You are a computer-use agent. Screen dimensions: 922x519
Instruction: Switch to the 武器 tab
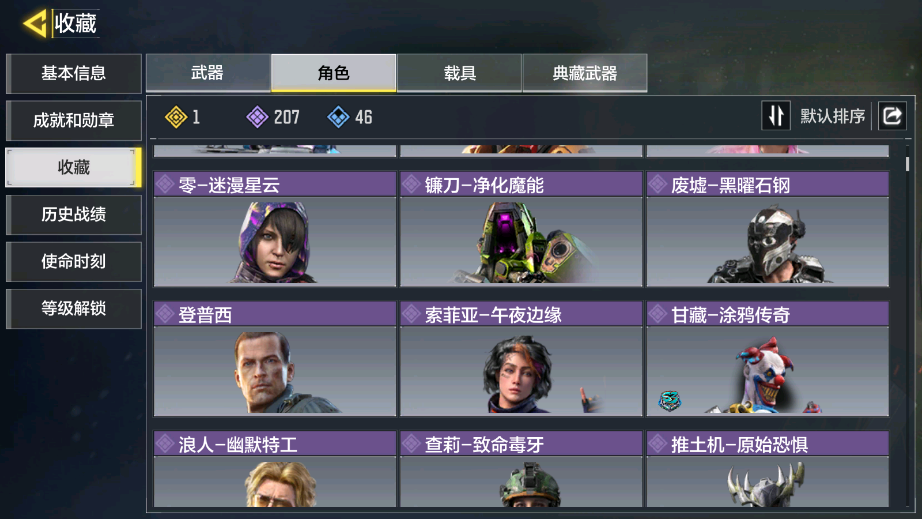pyautogui.click(x=208, y=73)
